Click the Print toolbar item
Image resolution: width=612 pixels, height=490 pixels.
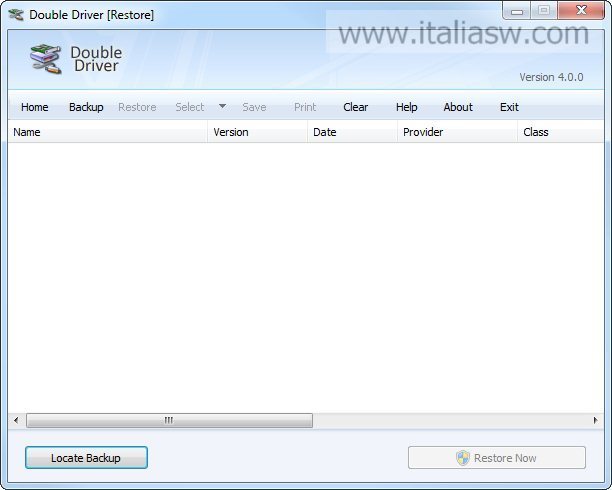pyautogui.click(x=305, y=107)
